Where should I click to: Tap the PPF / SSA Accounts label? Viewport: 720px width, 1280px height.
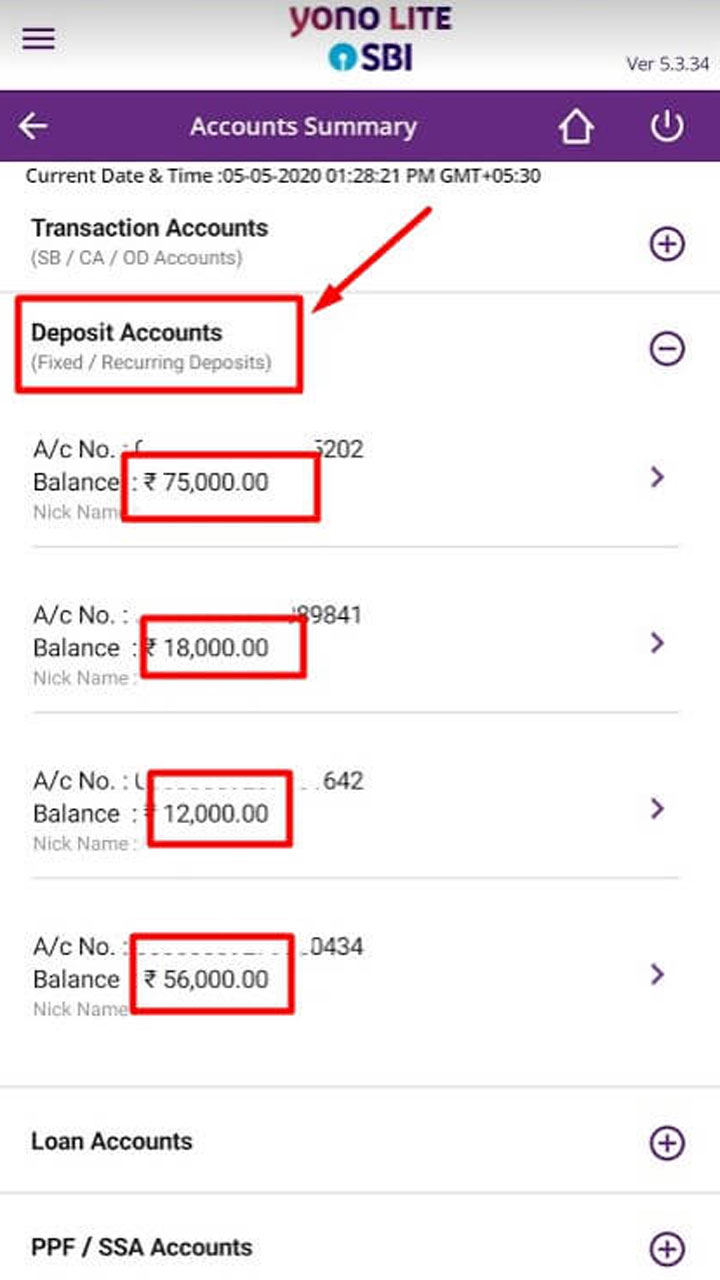point(142,1248)
